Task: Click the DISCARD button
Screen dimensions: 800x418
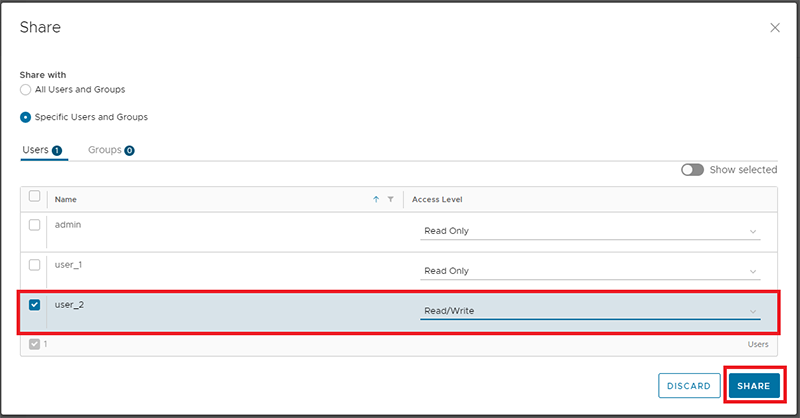Action: coord(689,386)
